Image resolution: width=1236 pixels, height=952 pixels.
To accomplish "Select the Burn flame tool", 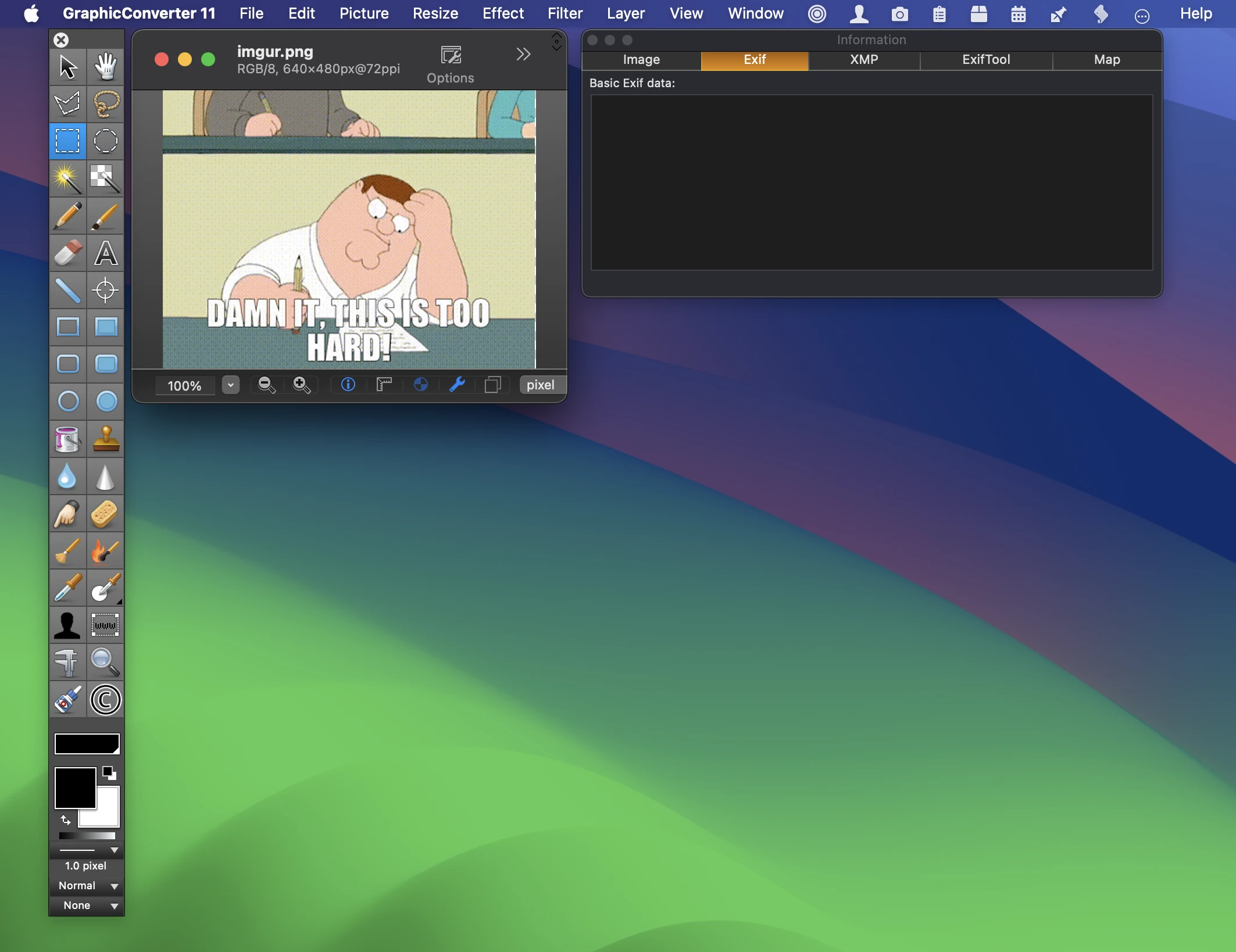I will [x=106, y=550].
